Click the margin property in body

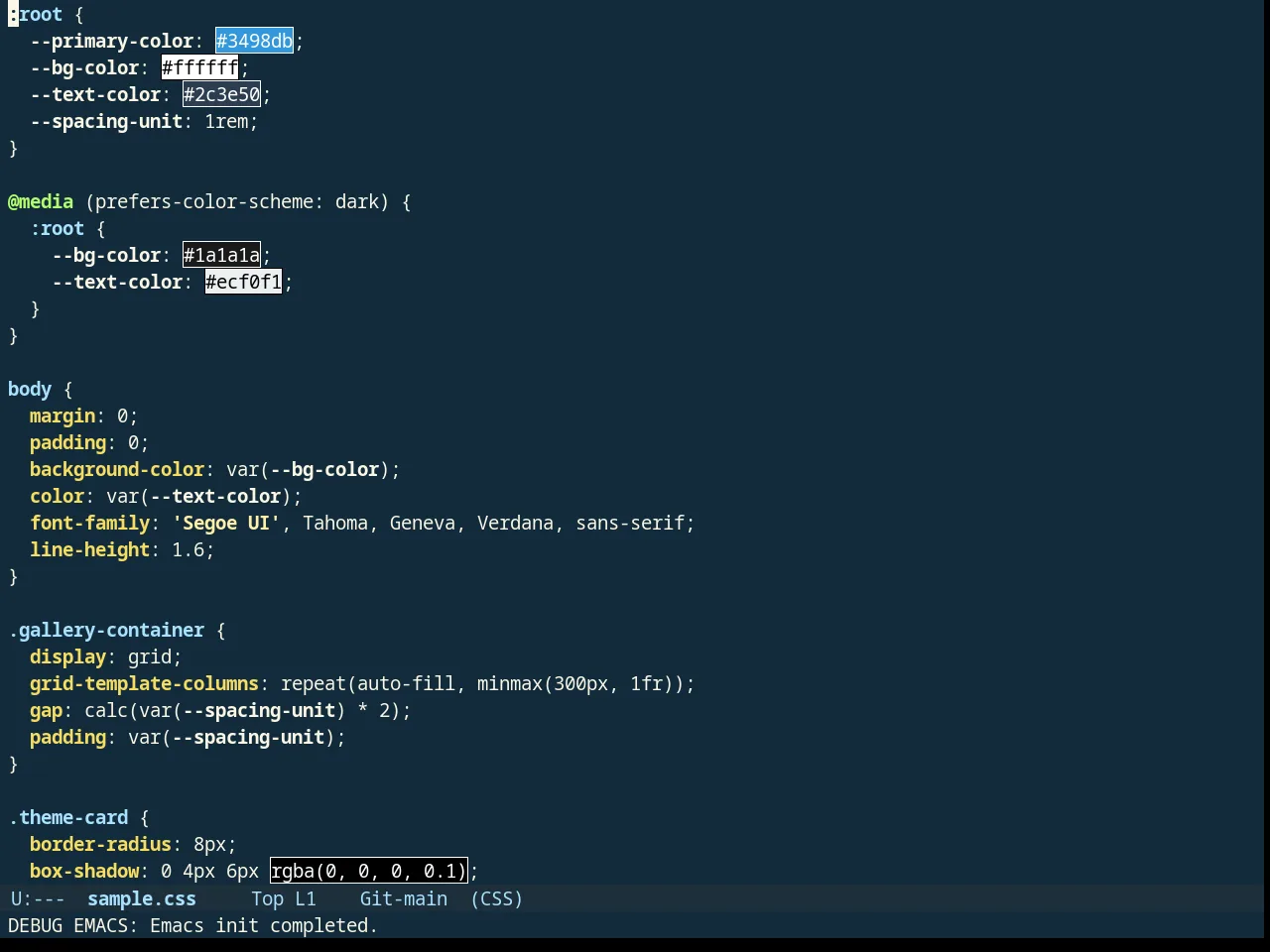coord(63,416)
